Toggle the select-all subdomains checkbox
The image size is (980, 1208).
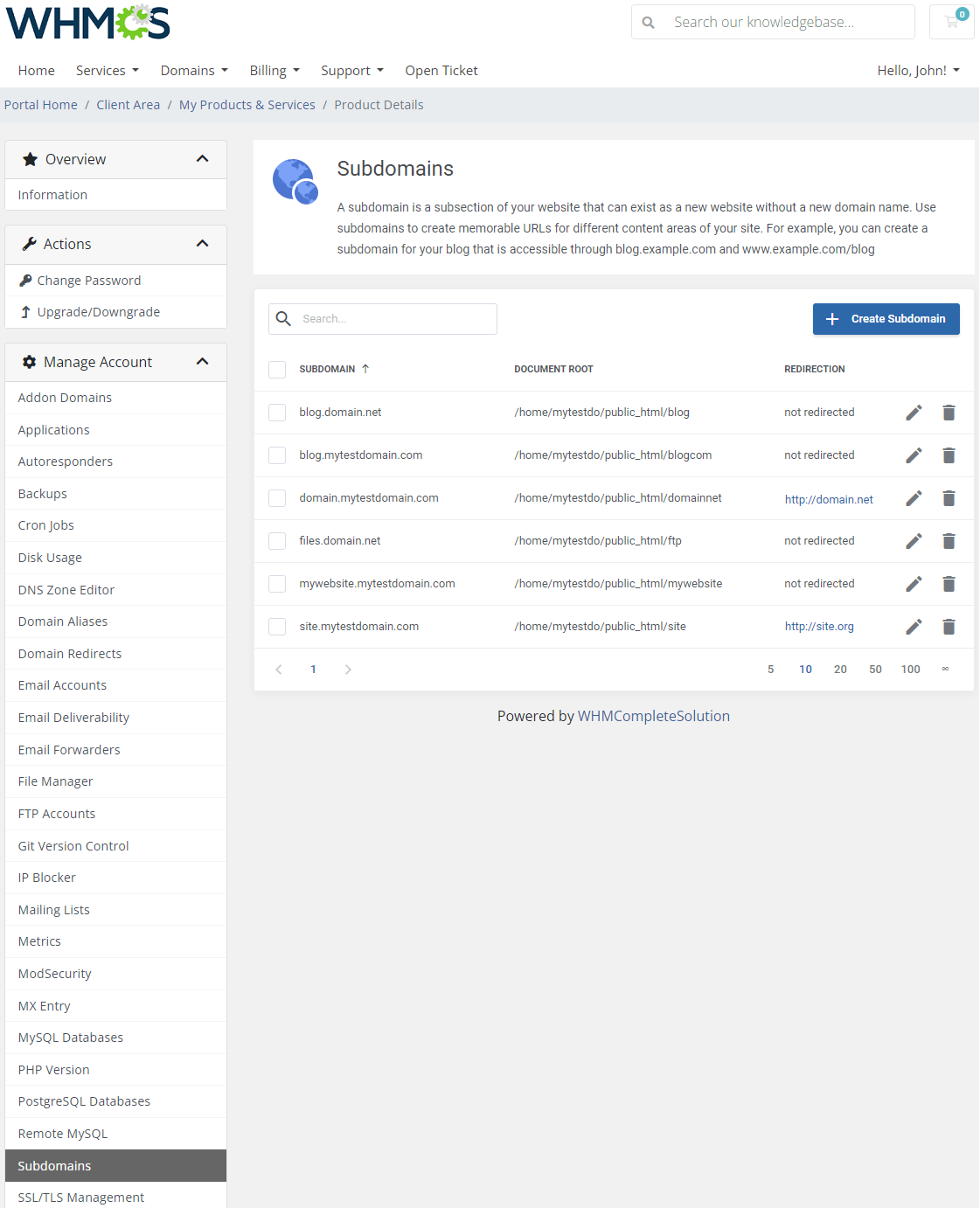point(277,370)
